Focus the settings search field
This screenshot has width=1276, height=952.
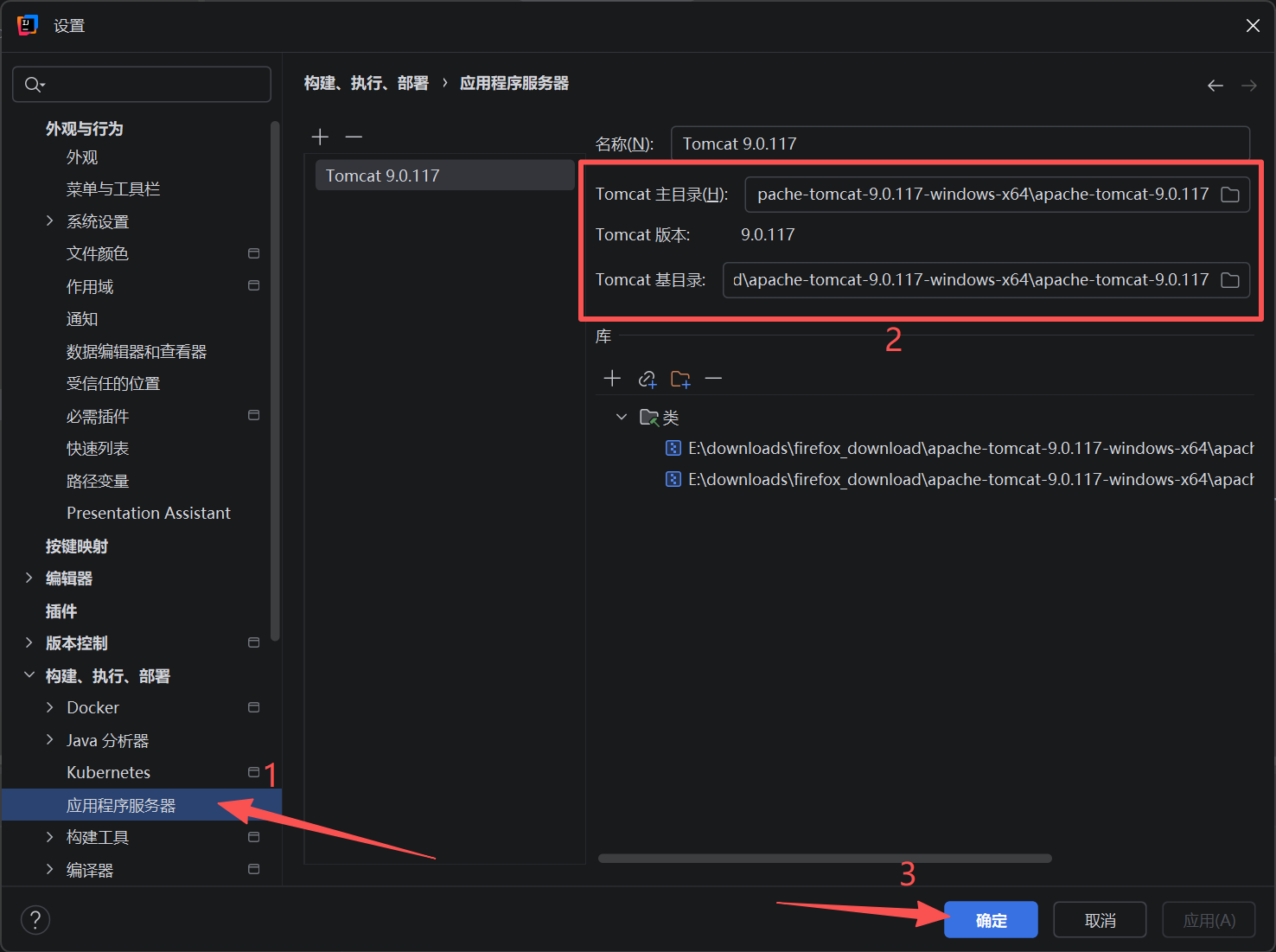(142, 85)
